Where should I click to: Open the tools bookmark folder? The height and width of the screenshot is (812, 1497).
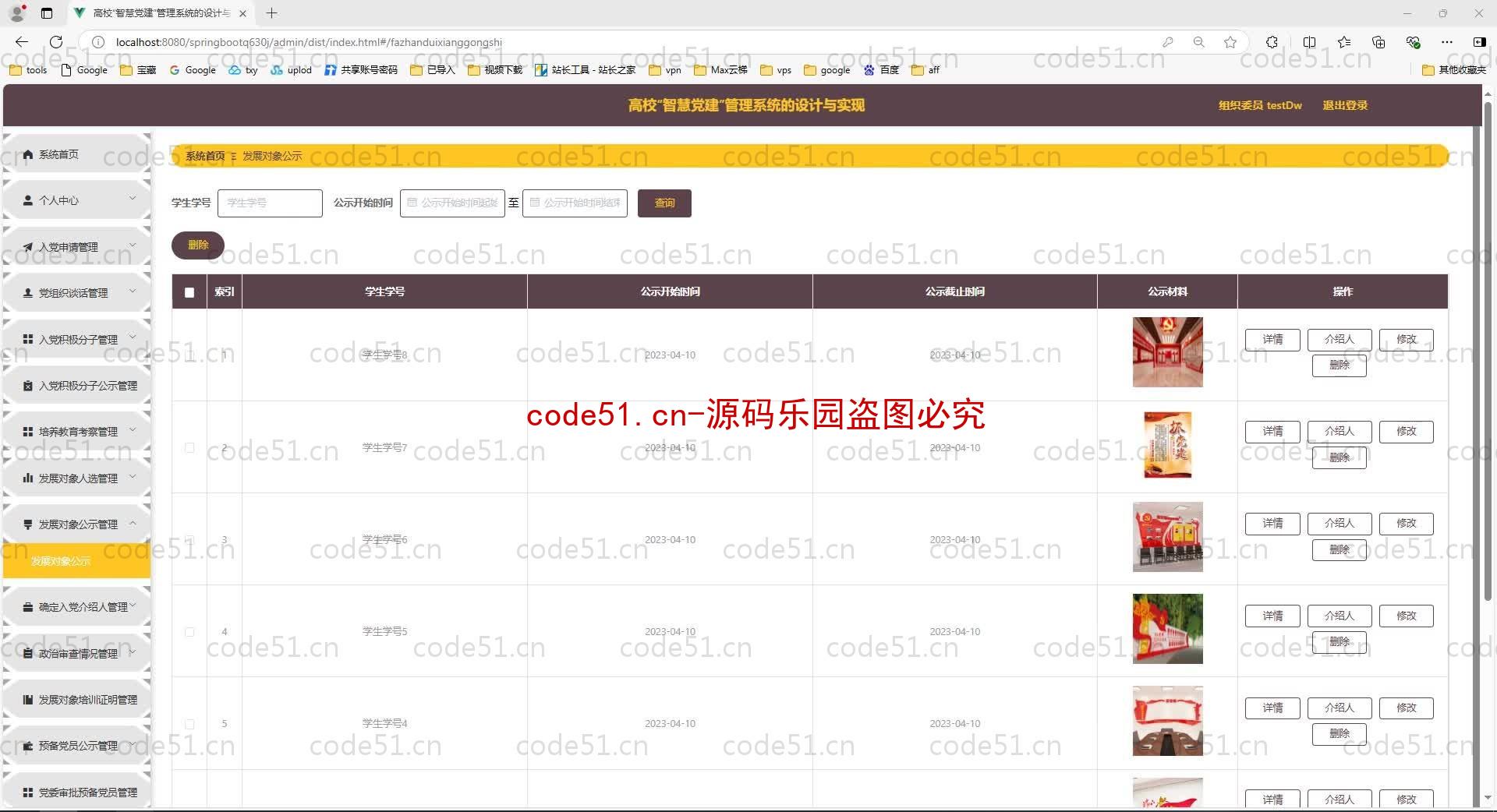[x=28, y=70]
